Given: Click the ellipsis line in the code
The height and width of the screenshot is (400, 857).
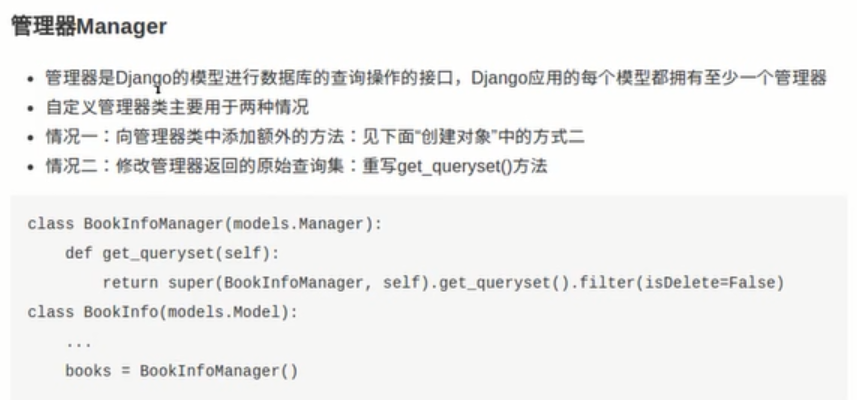Looking at the screenshot, I should coord(78,342).
